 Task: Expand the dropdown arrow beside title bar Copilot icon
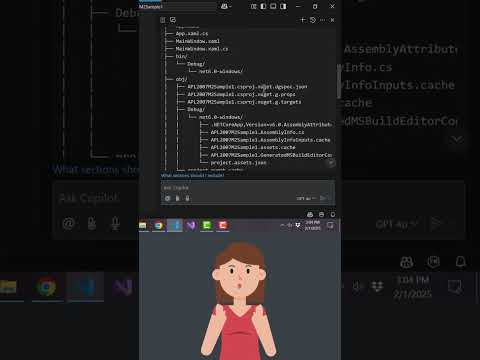[x=230, y=7]
